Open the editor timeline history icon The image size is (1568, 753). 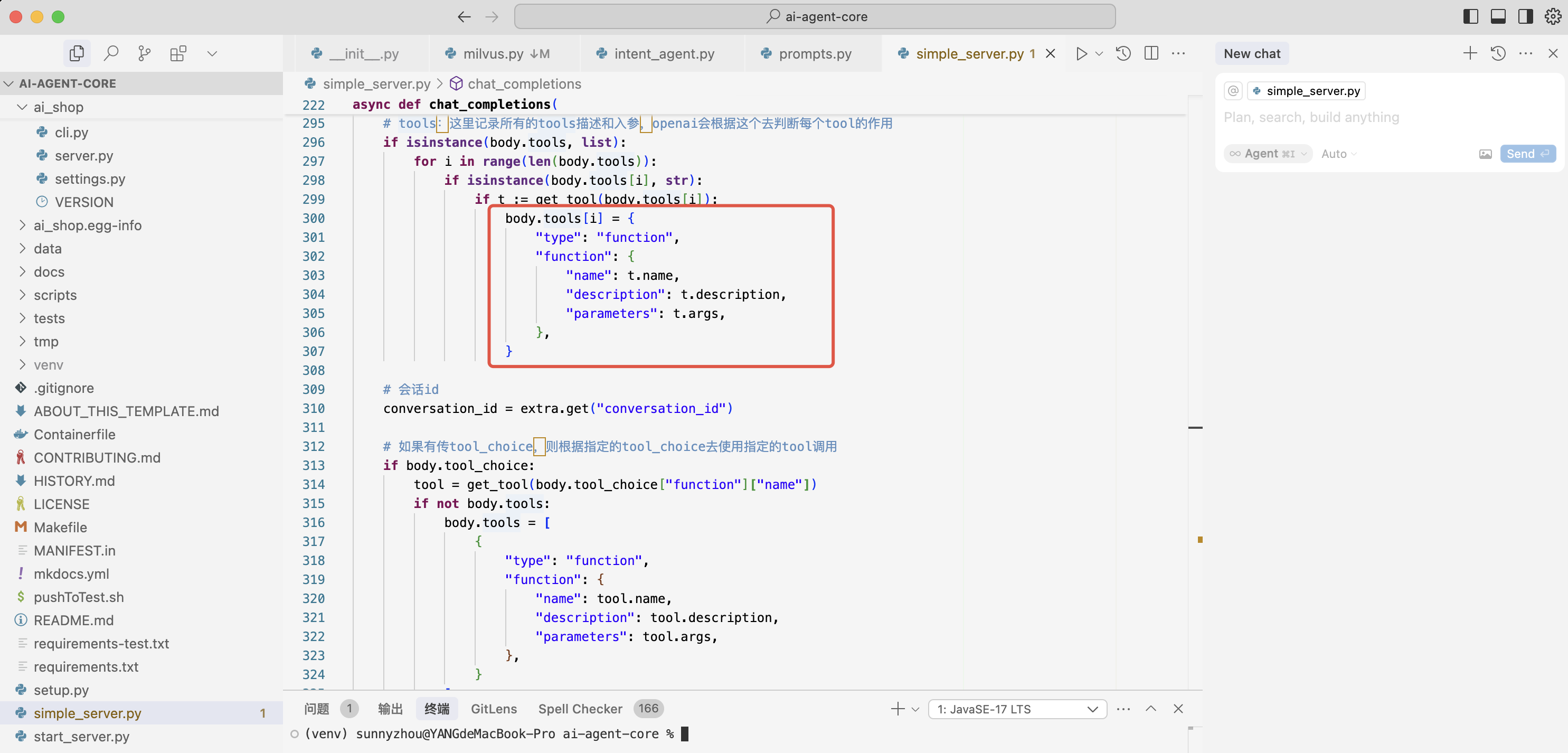(x=1123, y=53)
